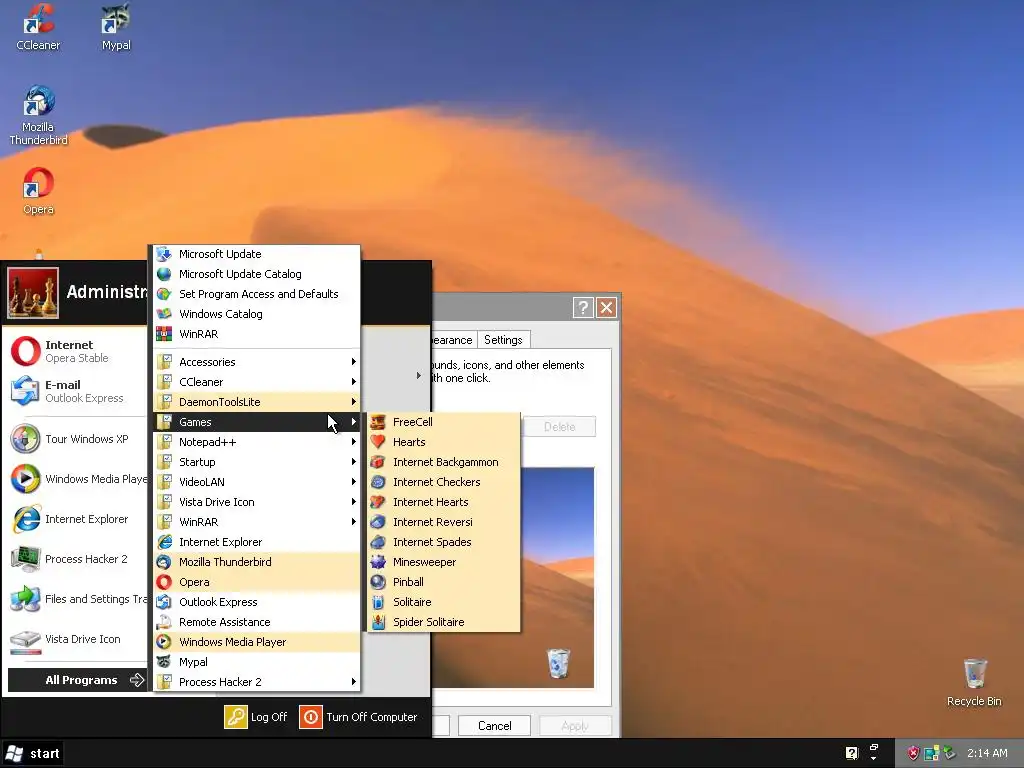Open Files and Settings Transfer Wizard entry
1024x768 pixels.
(x=77, y=599)
